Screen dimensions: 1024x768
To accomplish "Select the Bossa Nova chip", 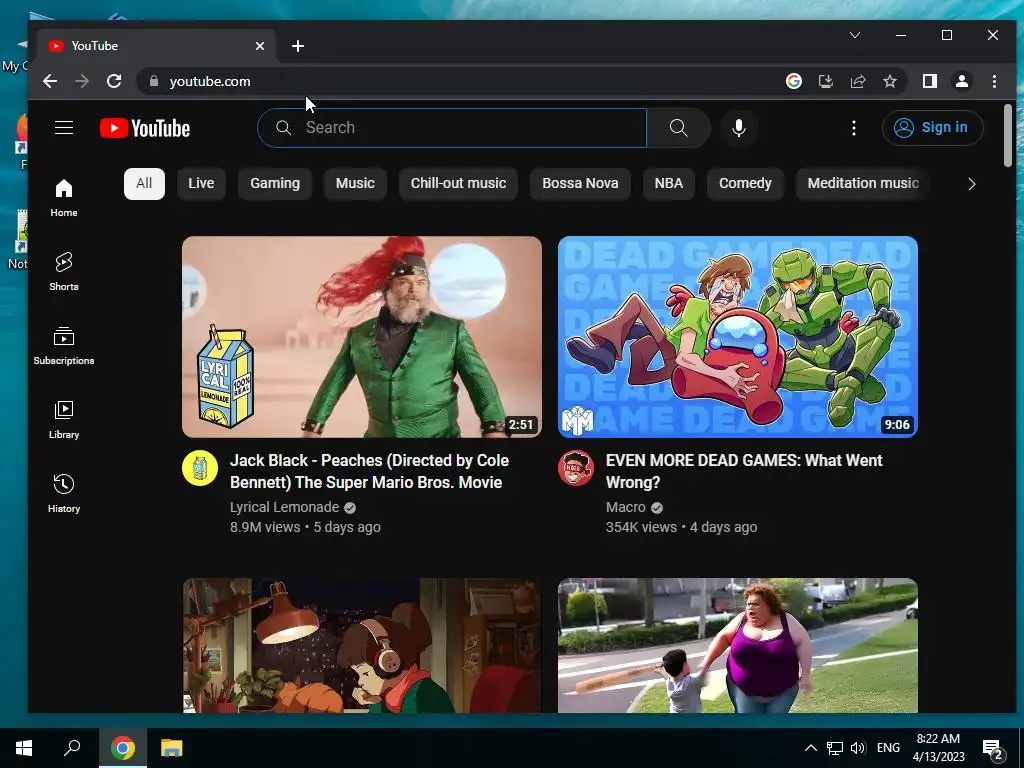I will 580,184.
